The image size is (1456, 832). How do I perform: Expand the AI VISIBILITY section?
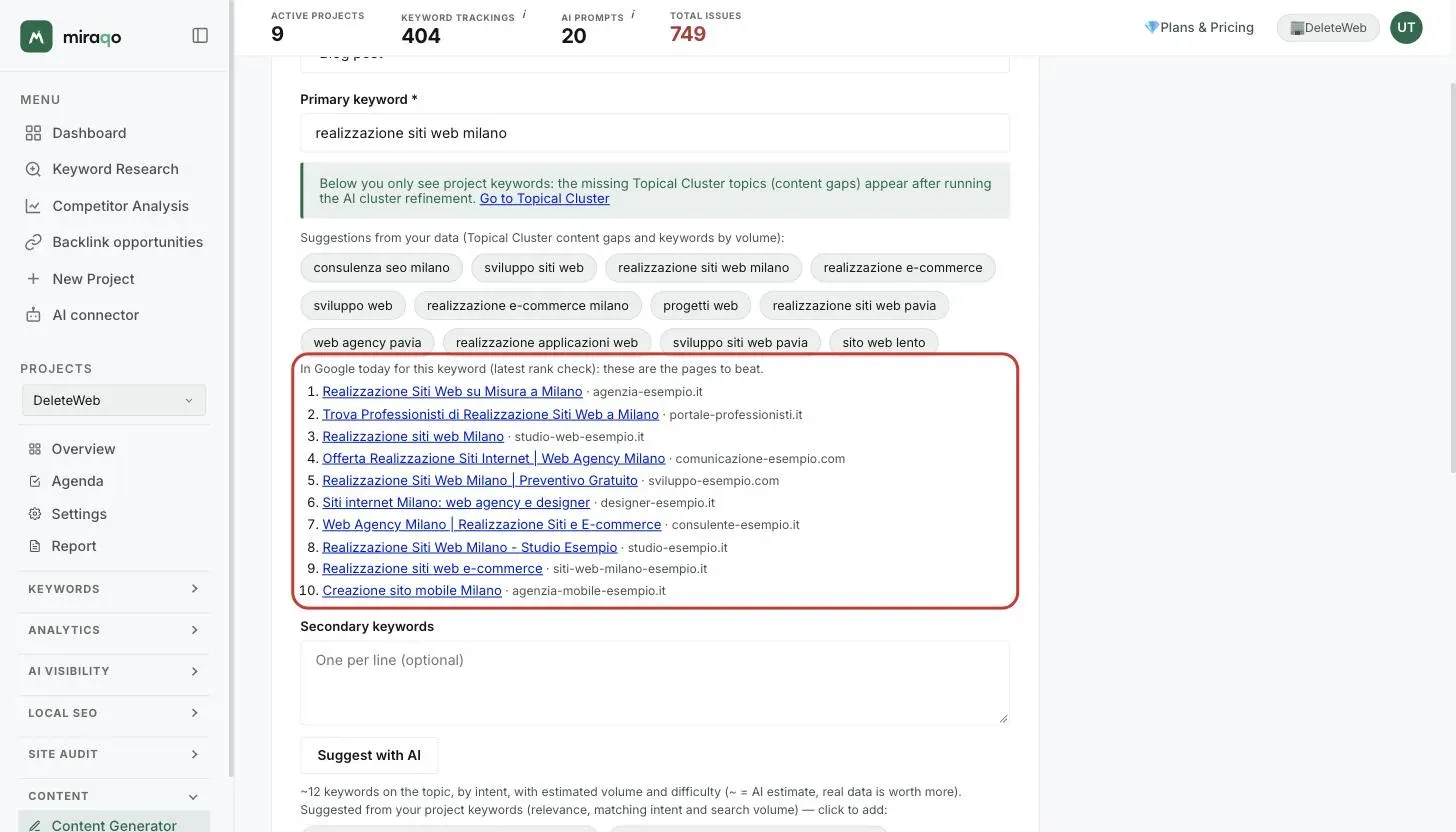point(114,671)
